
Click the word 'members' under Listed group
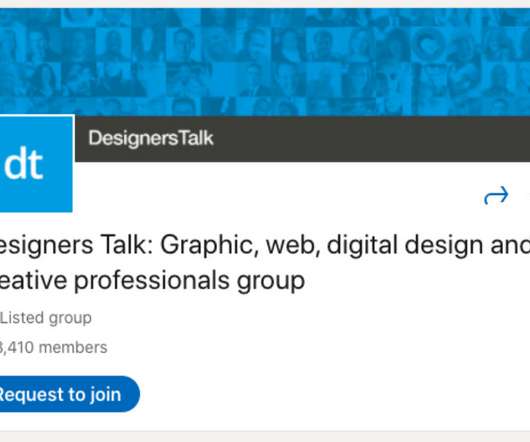click(x=73, y=347)
